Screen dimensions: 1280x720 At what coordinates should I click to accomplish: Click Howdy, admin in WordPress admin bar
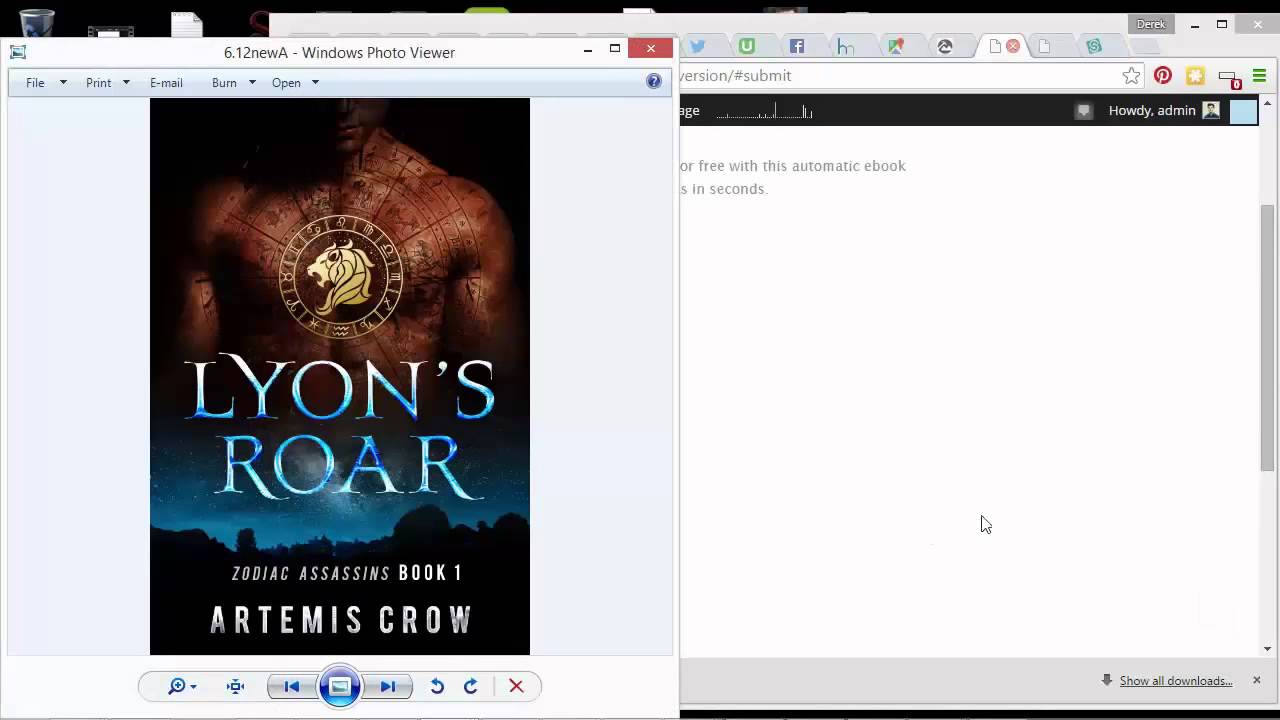1152,111
